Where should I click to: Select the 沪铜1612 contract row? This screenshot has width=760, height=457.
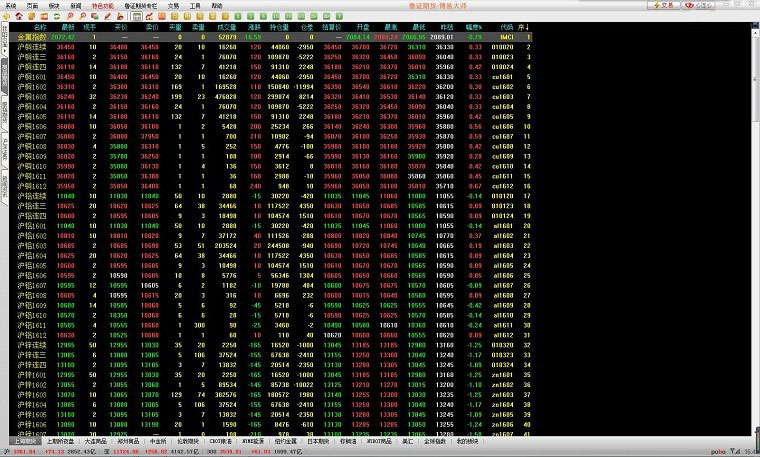270,186
